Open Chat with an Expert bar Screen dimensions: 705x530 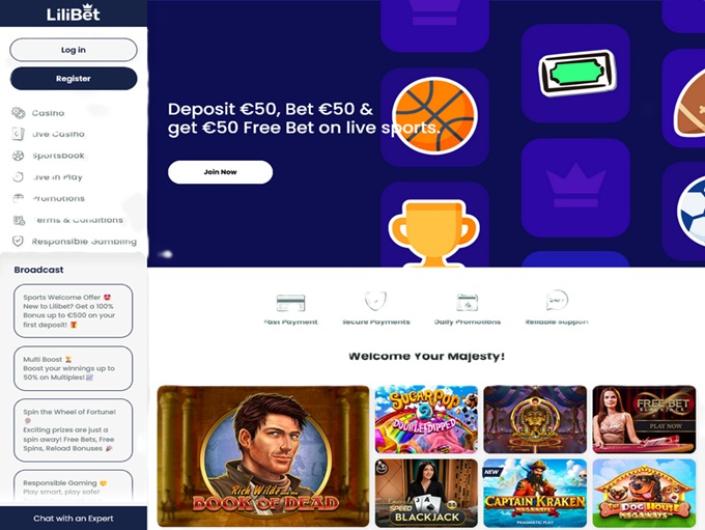73,518
